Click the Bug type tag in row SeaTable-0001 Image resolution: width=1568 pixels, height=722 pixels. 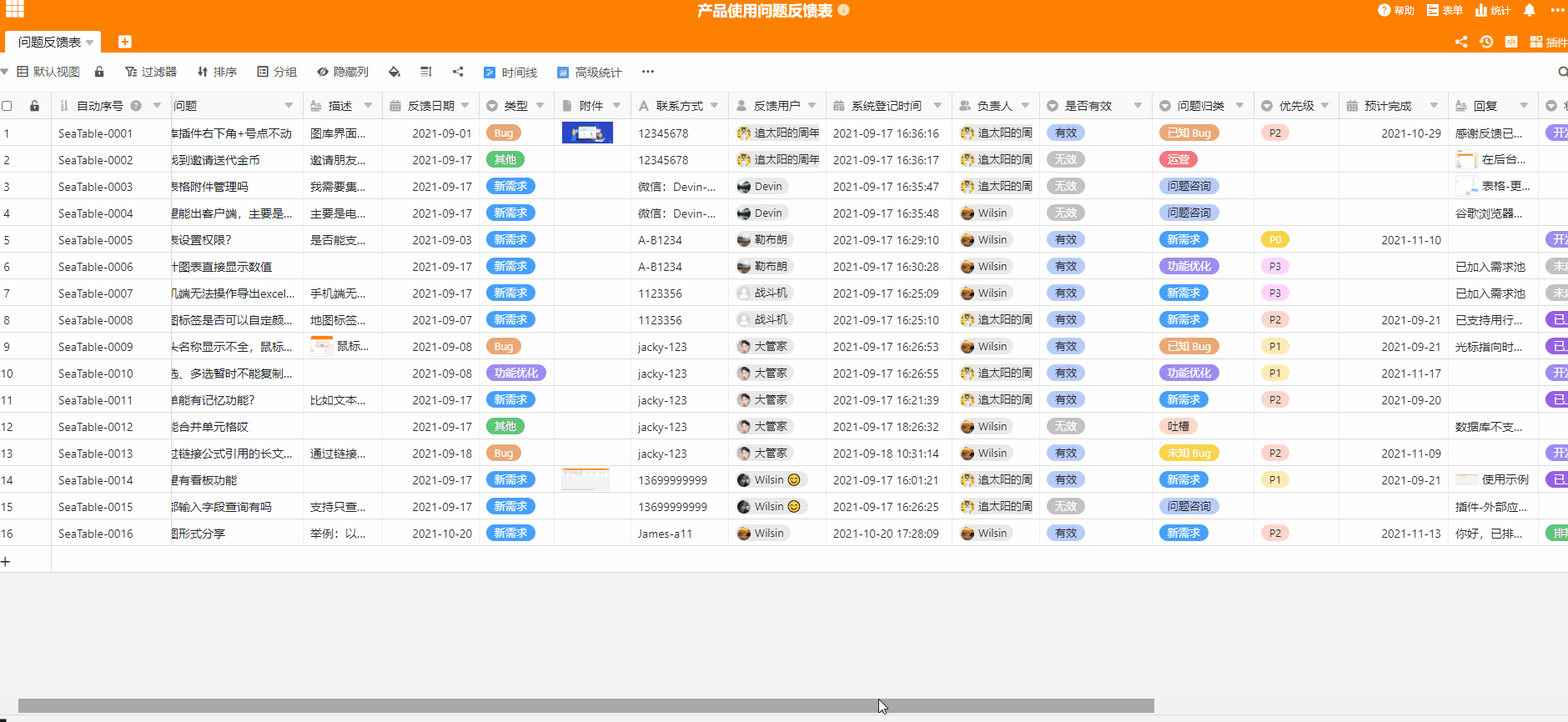coord(504,133)
